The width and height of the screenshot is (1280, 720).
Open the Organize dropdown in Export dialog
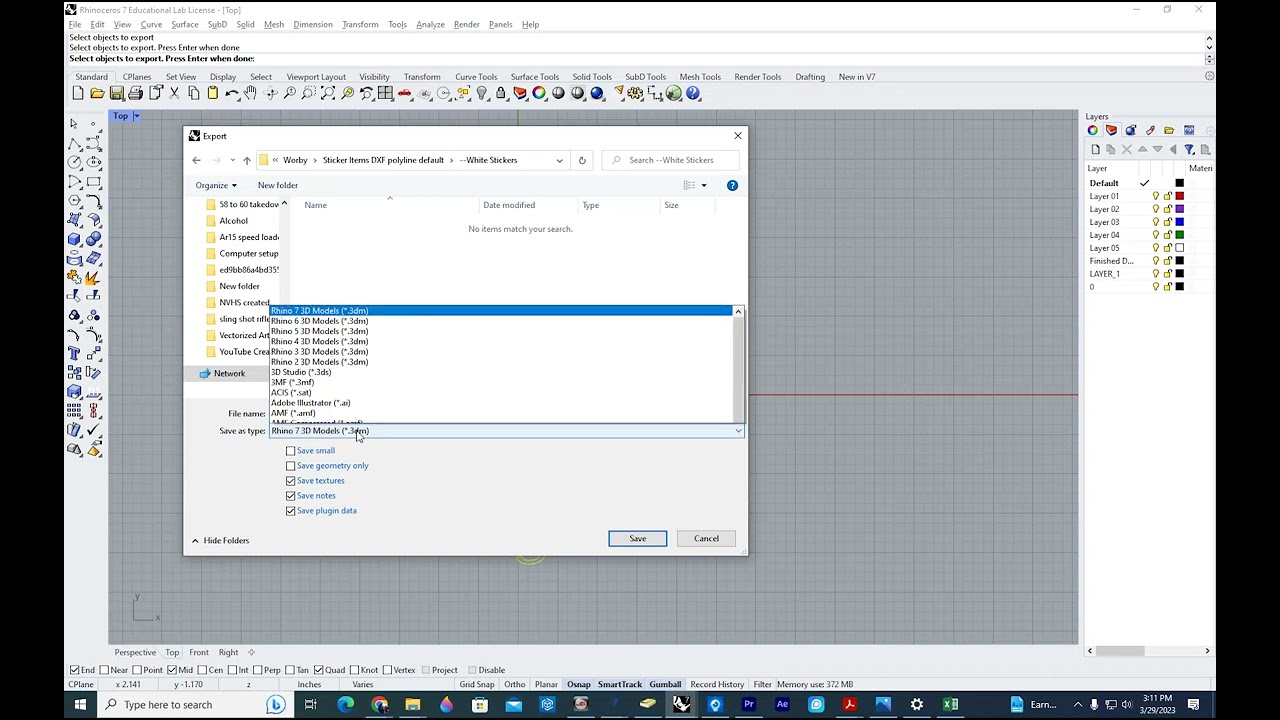tap(216, 185)
